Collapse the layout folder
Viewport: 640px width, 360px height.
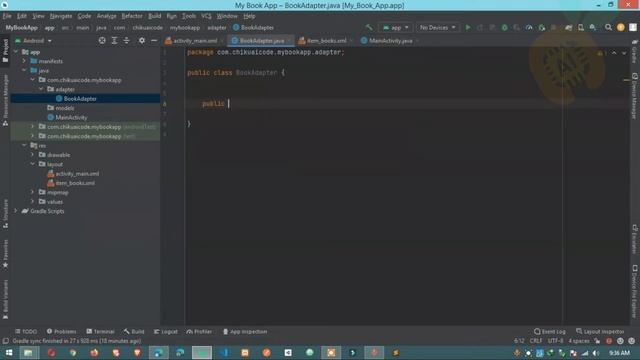pyautogui.click(x=33, y=164)
